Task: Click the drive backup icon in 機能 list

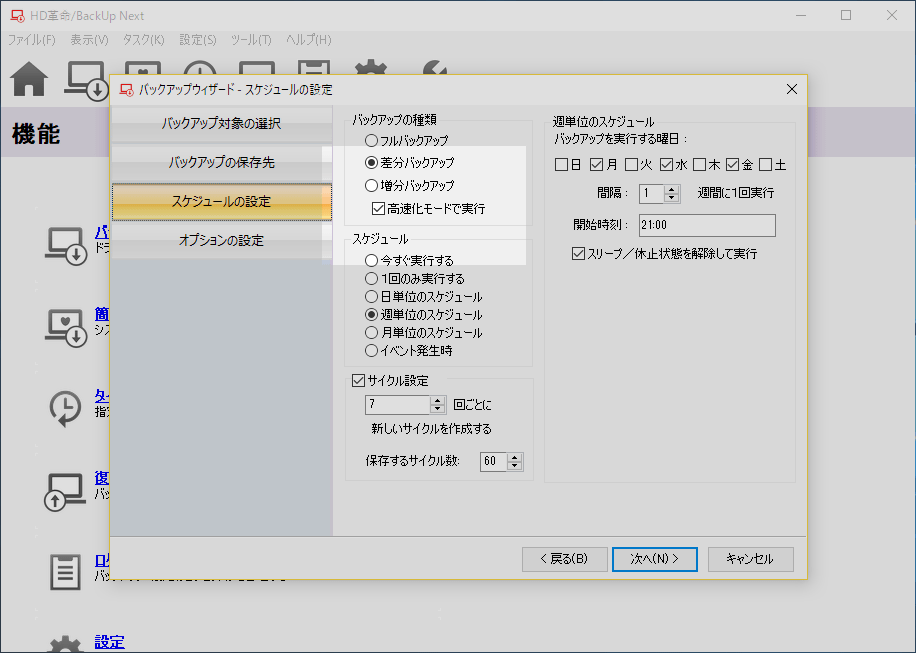Action: [x=66, y=246]
